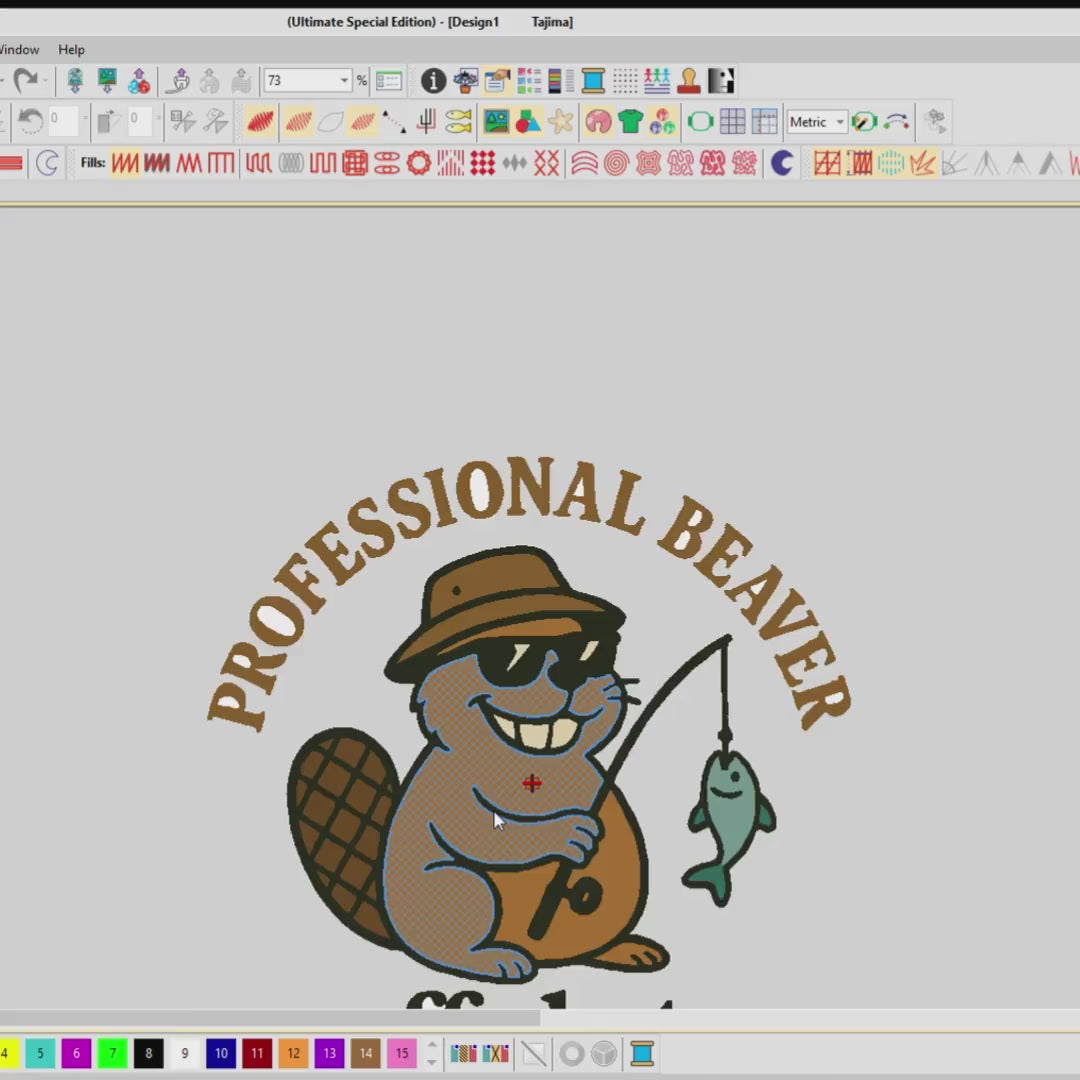Click the two yellow fish icon

[x=458, y=122]
